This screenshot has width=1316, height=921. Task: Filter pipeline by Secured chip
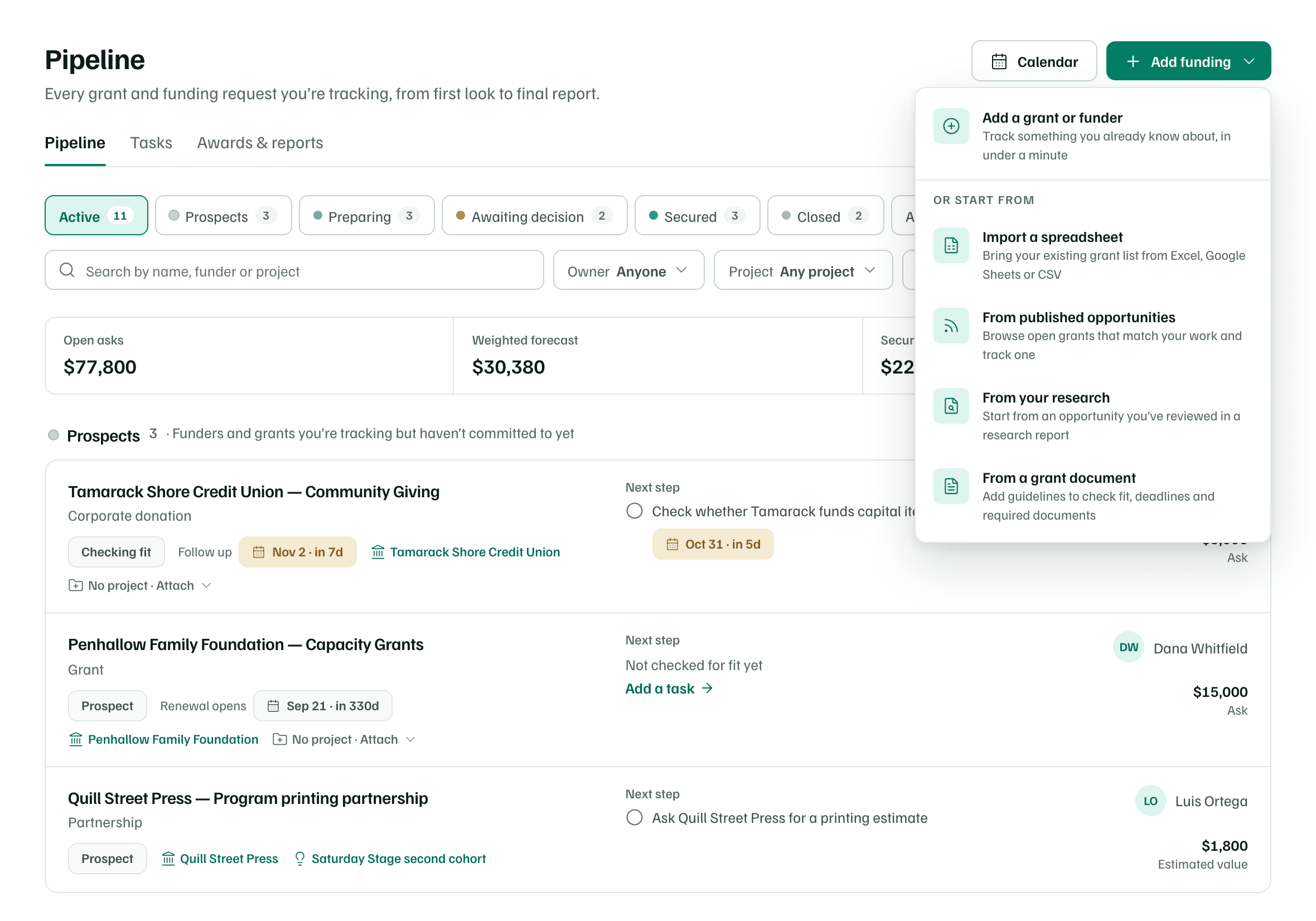(x=698, y=216)
